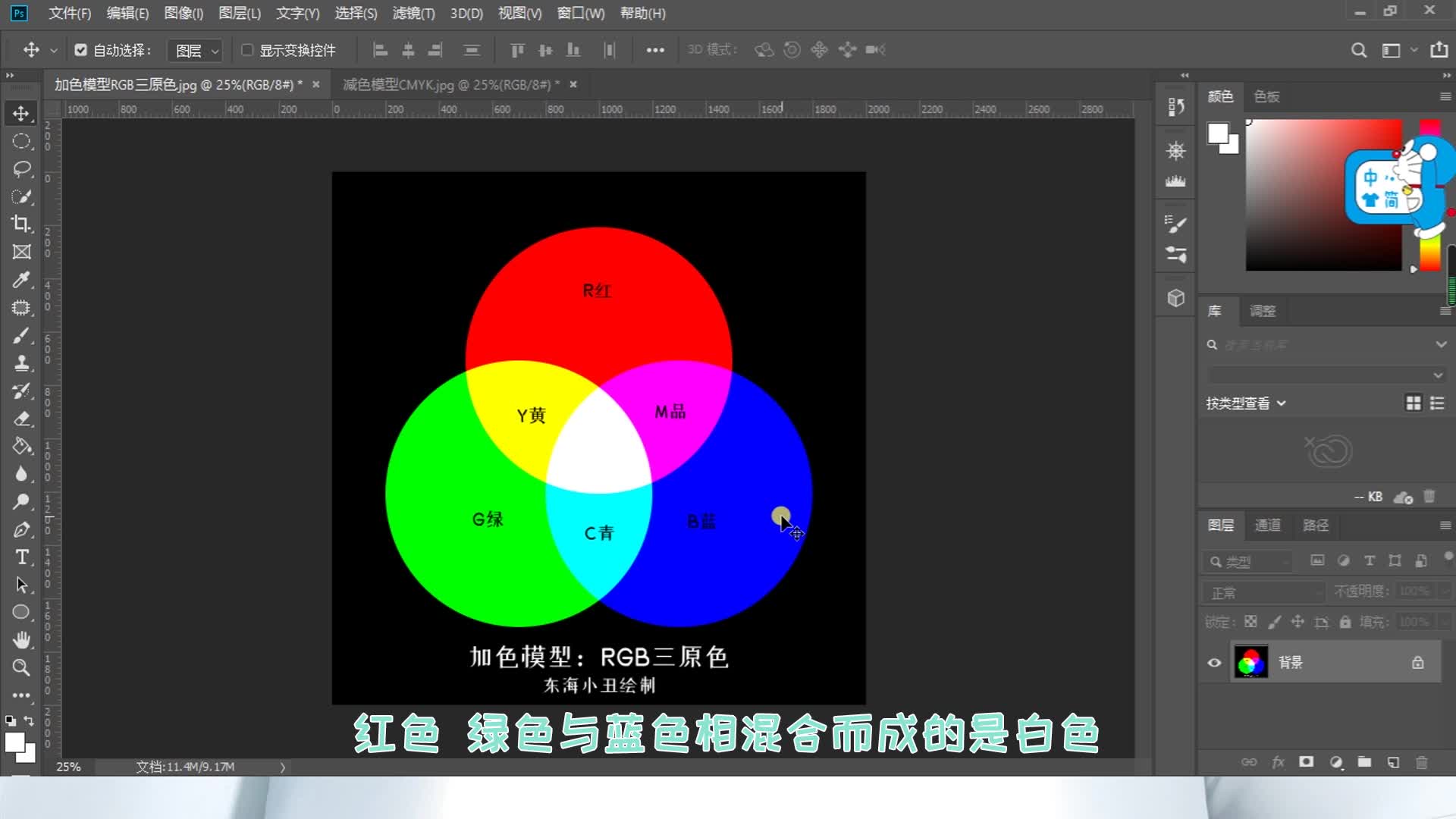Enable the 显示变换控件 checkbox

pos(247,50)
